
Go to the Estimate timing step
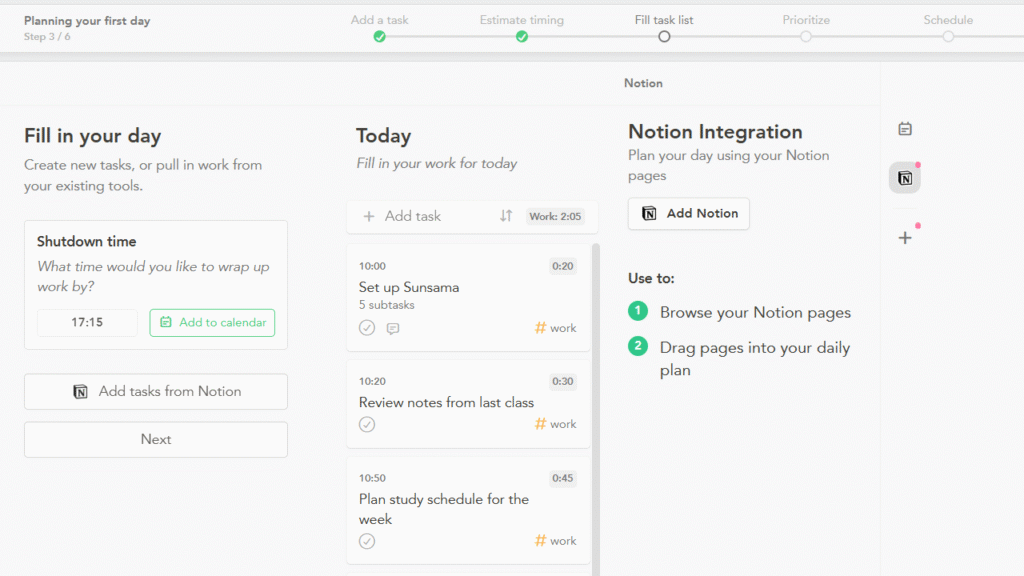tap(522, 28)
